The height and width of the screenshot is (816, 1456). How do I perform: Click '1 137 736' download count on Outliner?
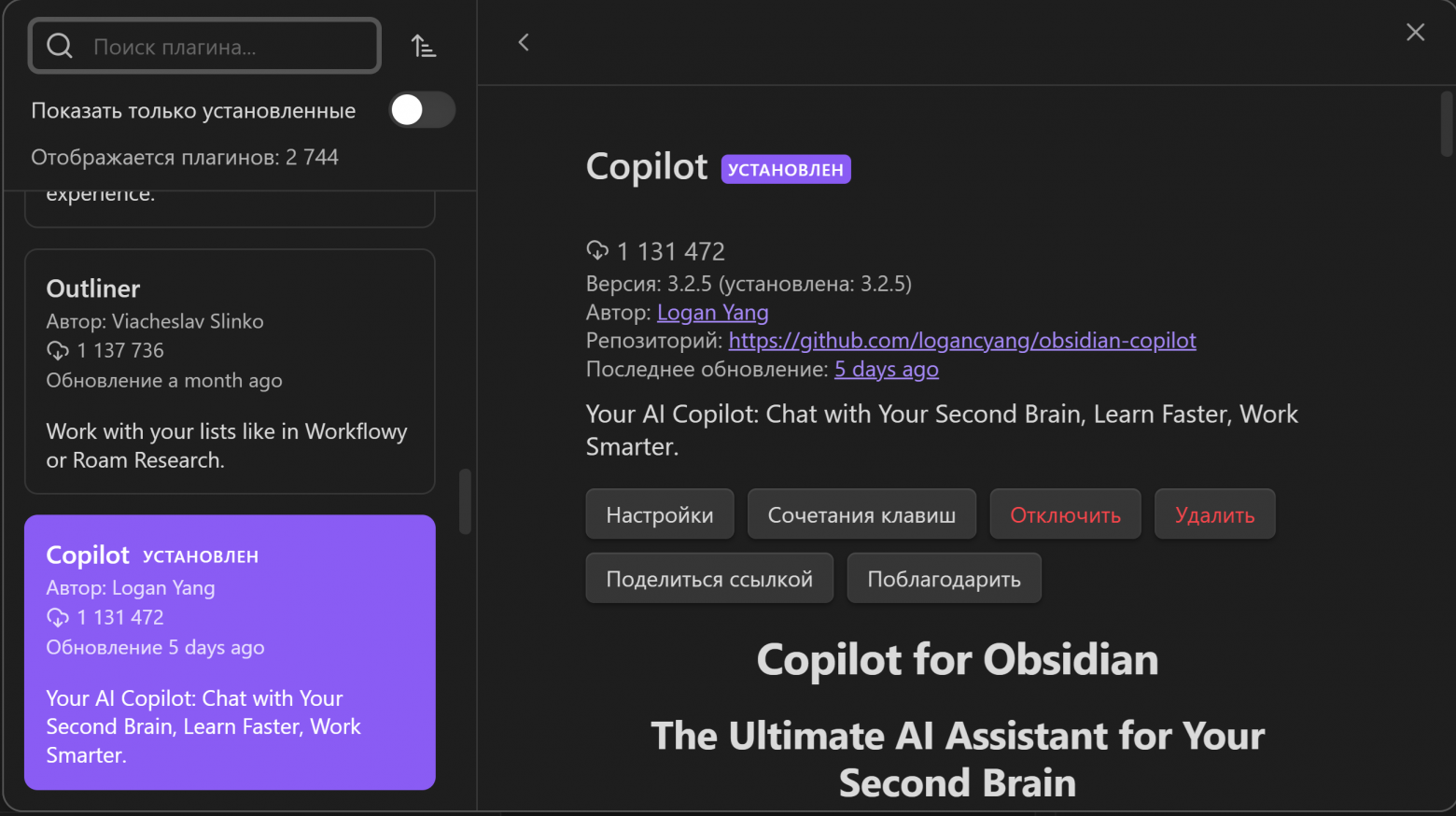point(120,351)
